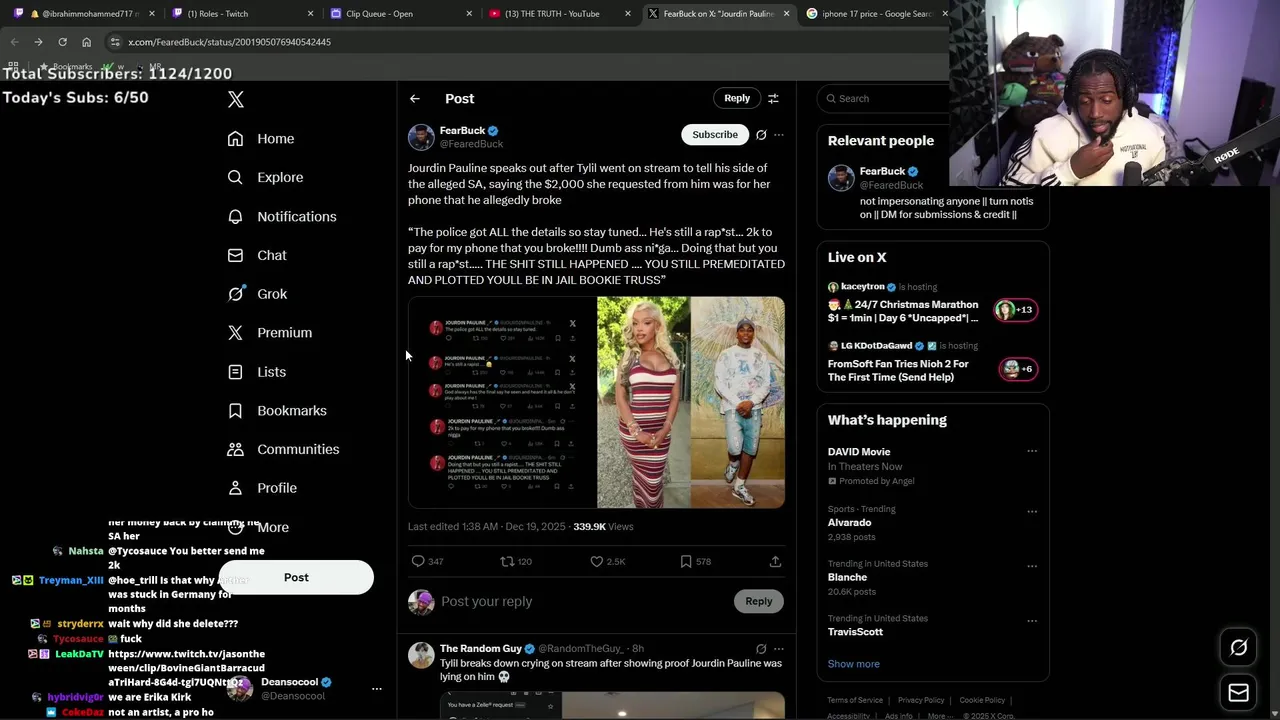Click the comment icon with 347 replies

pos(418,561)
